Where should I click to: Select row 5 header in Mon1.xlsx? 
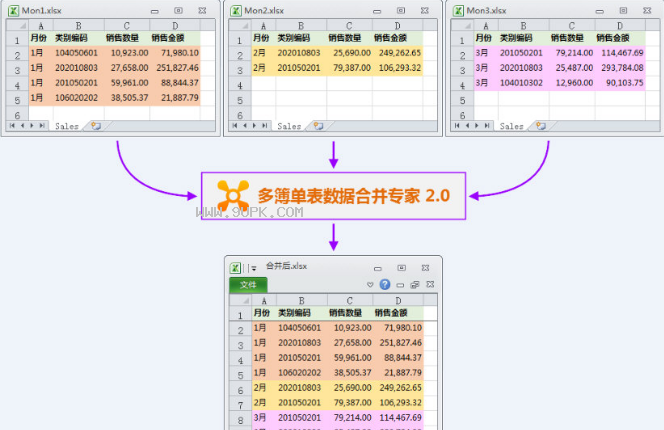(x=17, y=100)
